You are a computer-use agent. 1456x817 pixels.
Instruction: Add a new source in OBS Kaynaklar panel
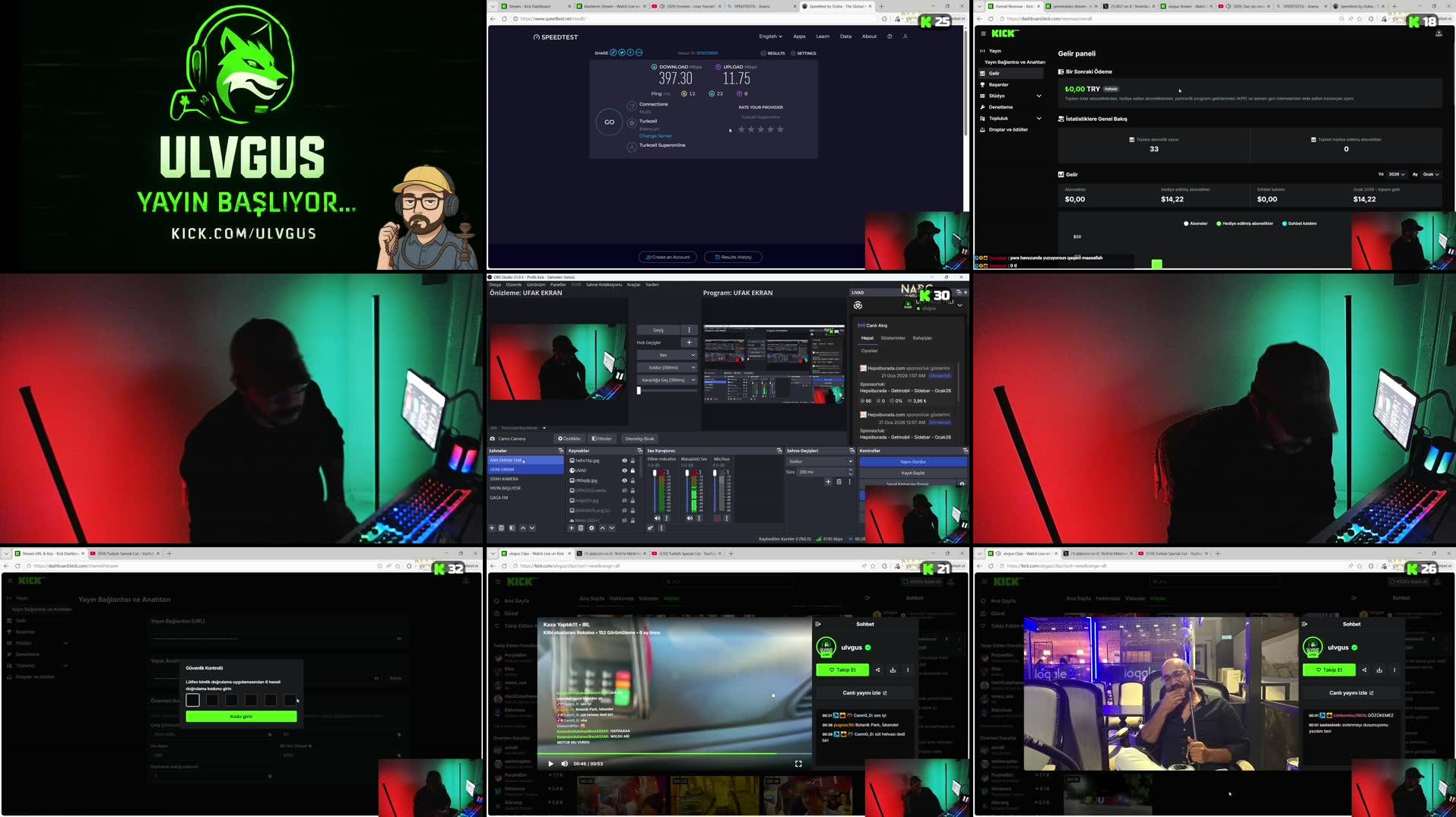coord(572,527)
